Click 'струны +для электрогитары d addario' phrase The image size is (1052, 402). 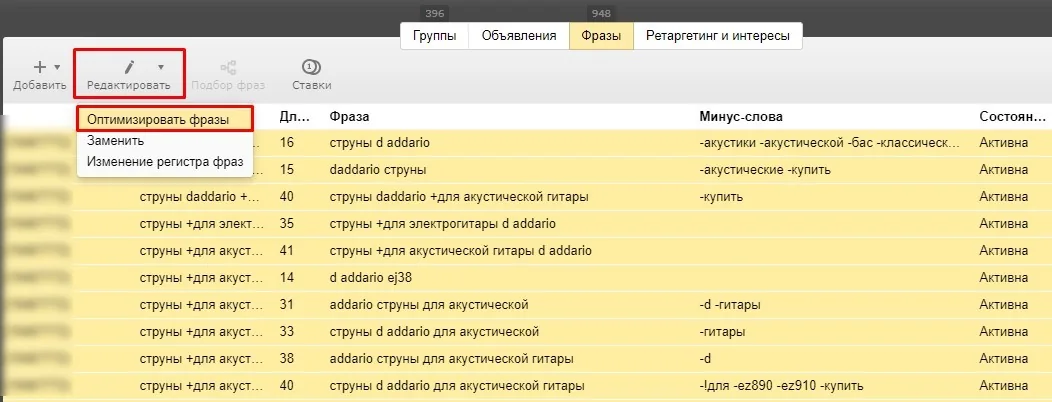pyautogui.click(x=443, y=223)
